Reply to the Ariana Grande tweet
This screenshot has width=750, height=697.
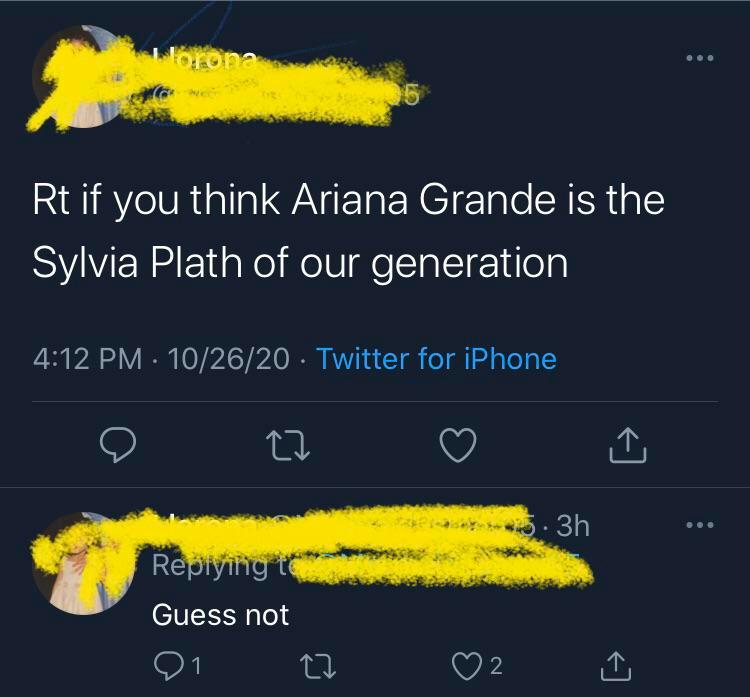pos(118,445)
